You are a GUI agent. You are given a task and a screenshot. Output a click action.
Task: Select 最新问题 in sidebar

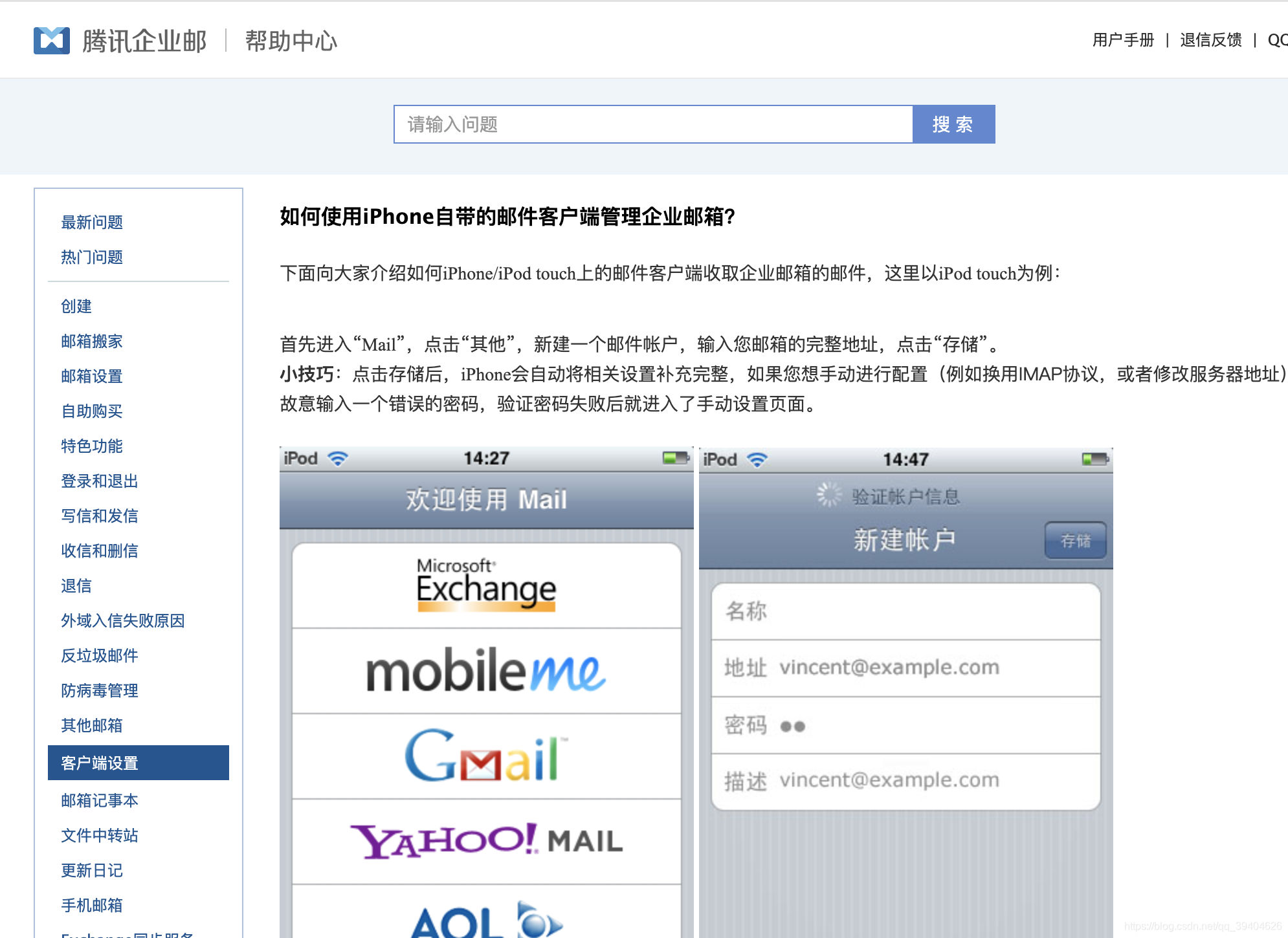(x=92, y=222)
